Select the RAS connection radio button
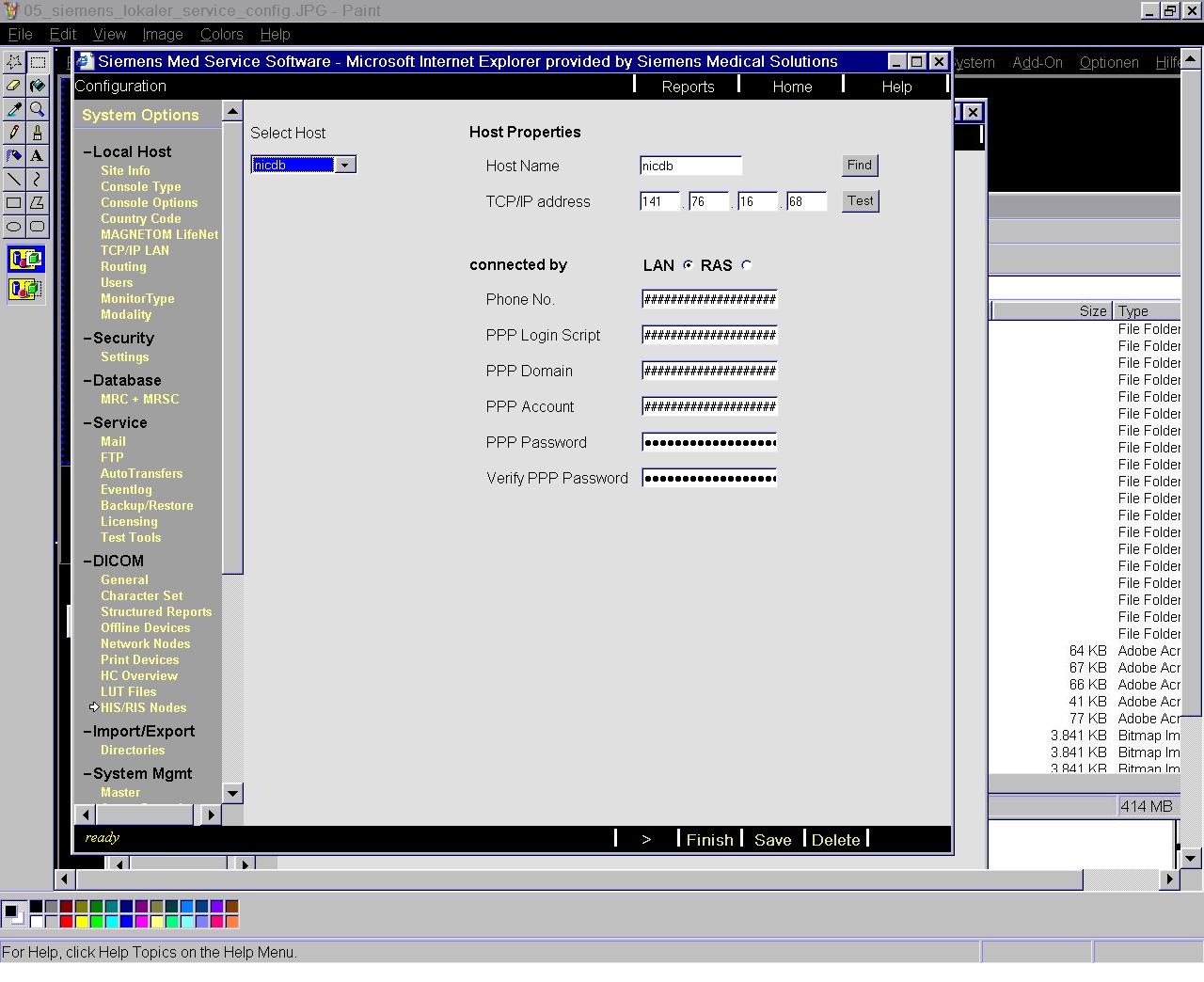 pyautogui.click(x=747, y=265)
